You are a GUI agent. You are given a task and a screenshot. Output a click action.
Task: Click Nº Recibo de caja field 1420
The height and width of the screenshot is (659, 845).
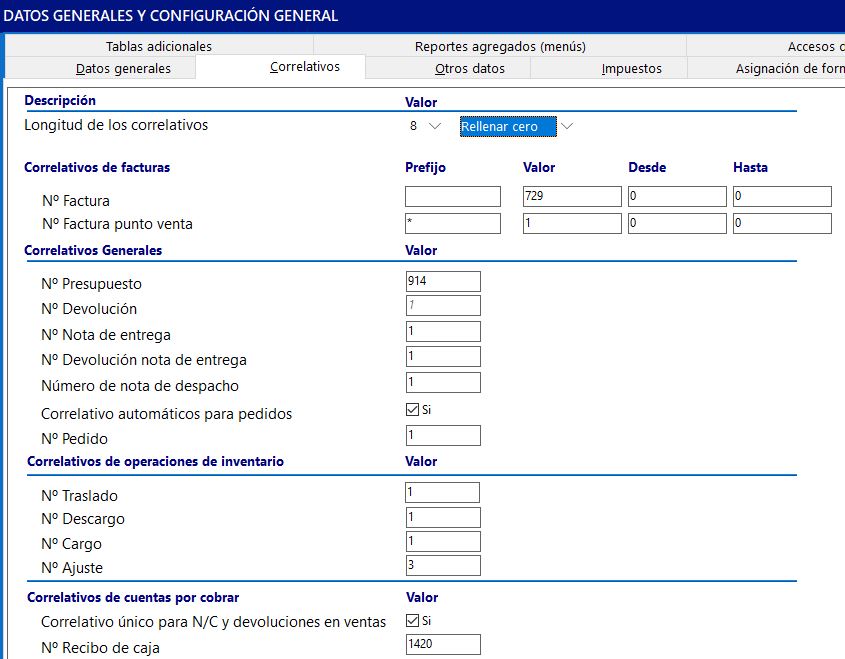click(x=443, y=644)
